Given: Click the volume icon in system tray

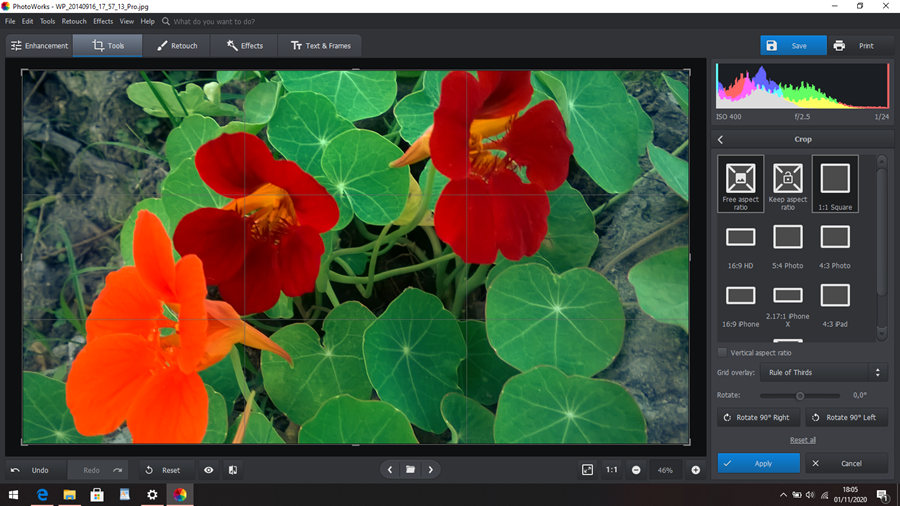Looking at the screenshot, I should (810, 495).
